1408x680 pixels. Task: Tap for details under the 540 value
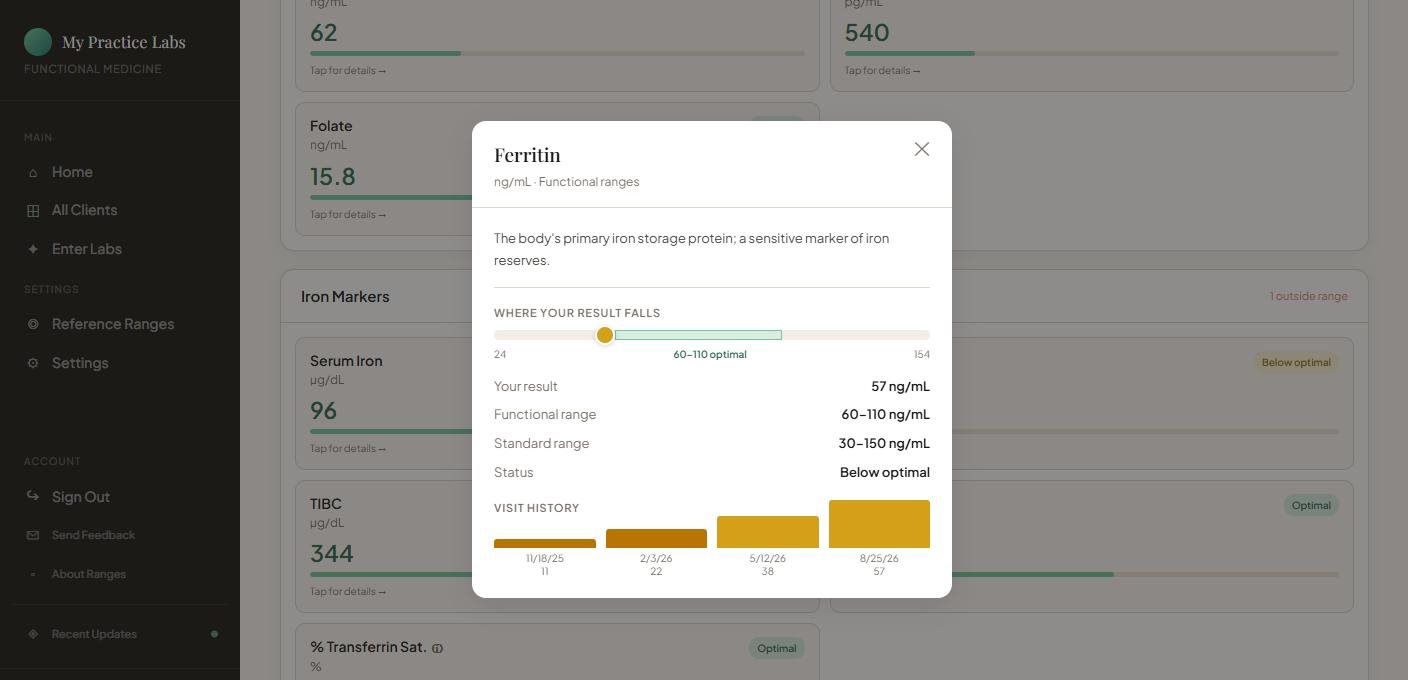(x=883, y=70)
